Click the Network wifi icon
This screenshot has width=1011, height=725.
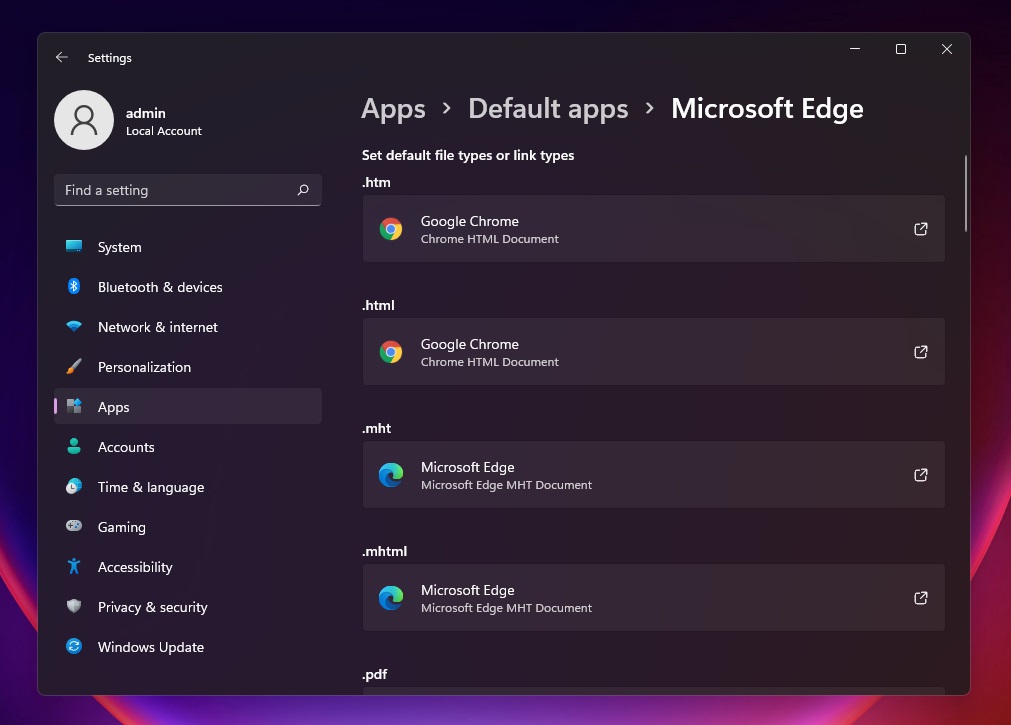74,326
